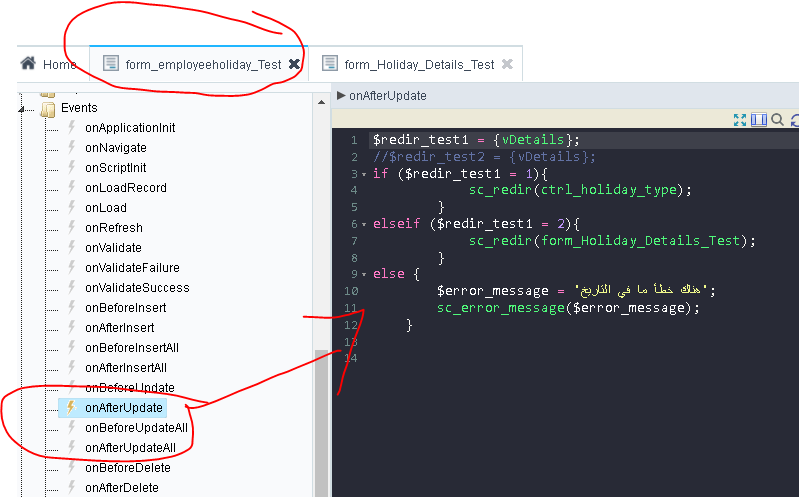This screenshot has width=799, height=497.
Task: Open the Home tab
Action: (x=48, y=64)
